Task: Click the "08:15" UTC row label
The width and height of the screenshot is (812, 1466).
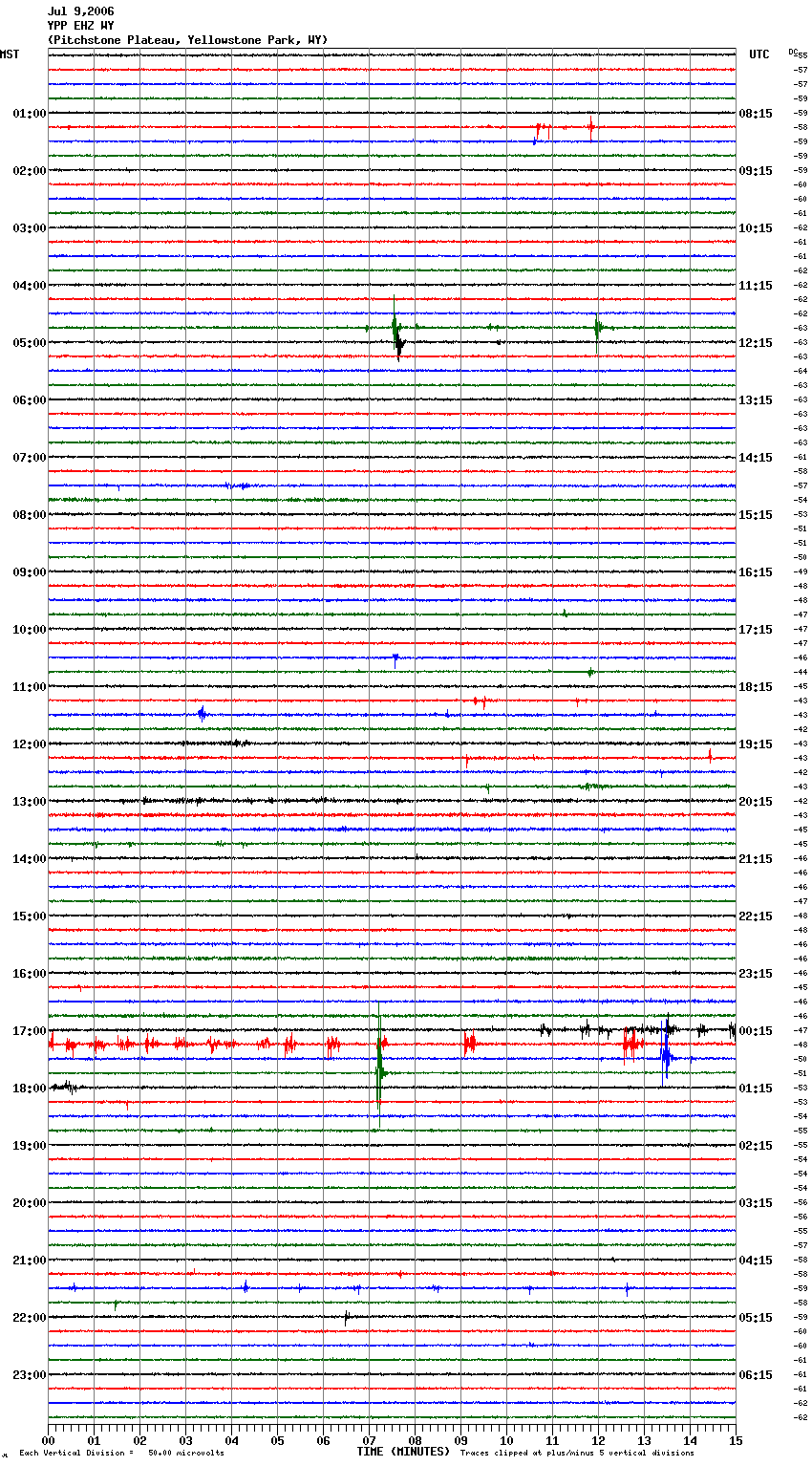Action: pyautogui.click(x=756, y=114)
